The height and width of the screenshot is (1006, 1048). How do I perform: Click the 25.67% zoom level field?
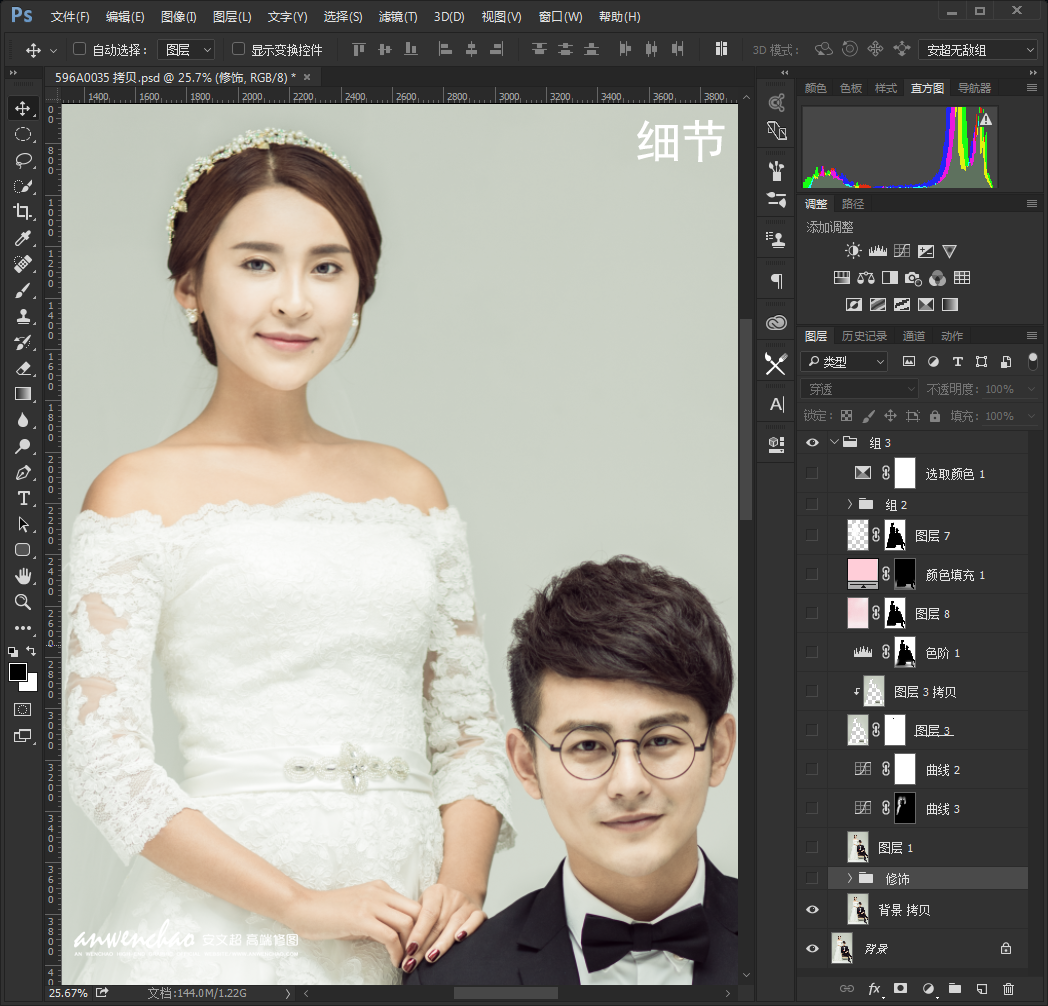tap(68, 993)
